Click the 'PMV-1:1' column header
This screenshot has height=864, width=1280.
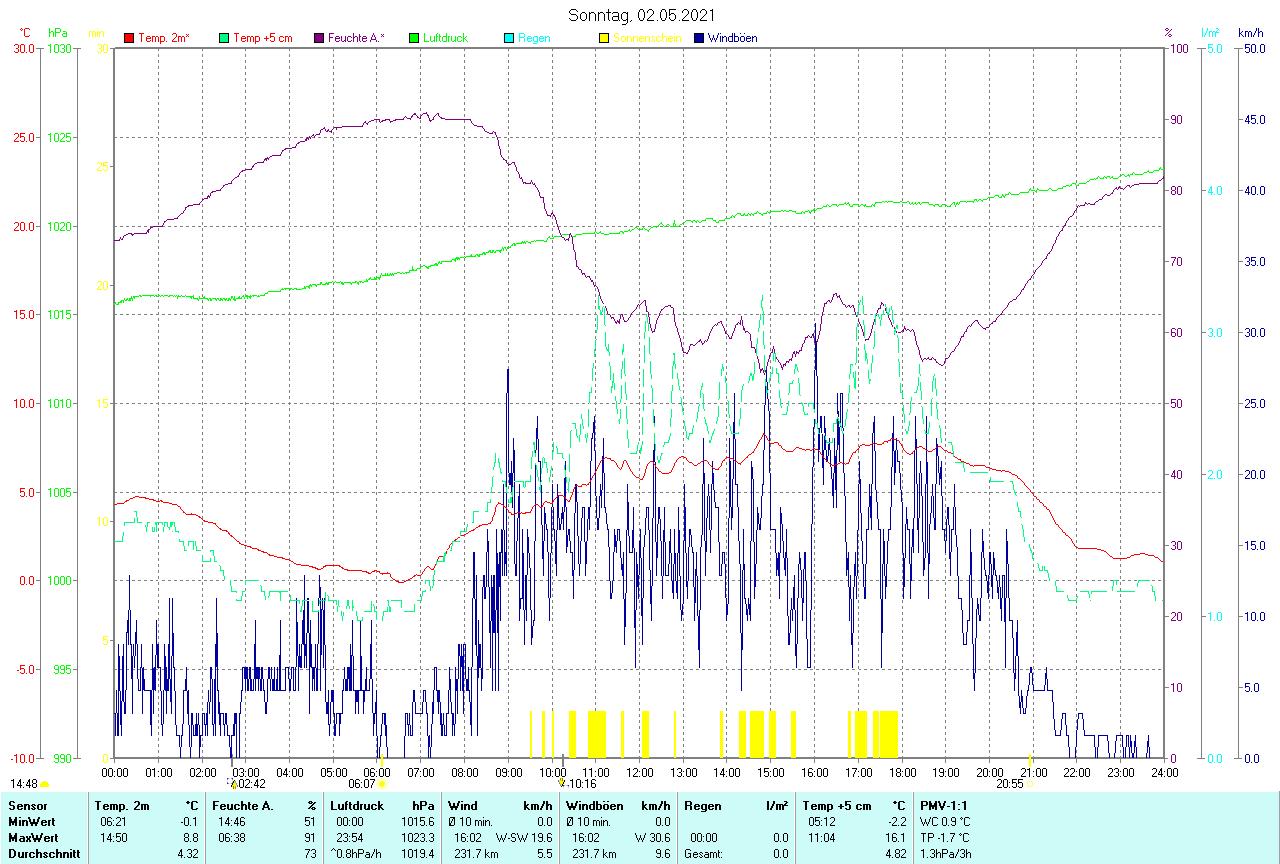[x=944, y=805]
